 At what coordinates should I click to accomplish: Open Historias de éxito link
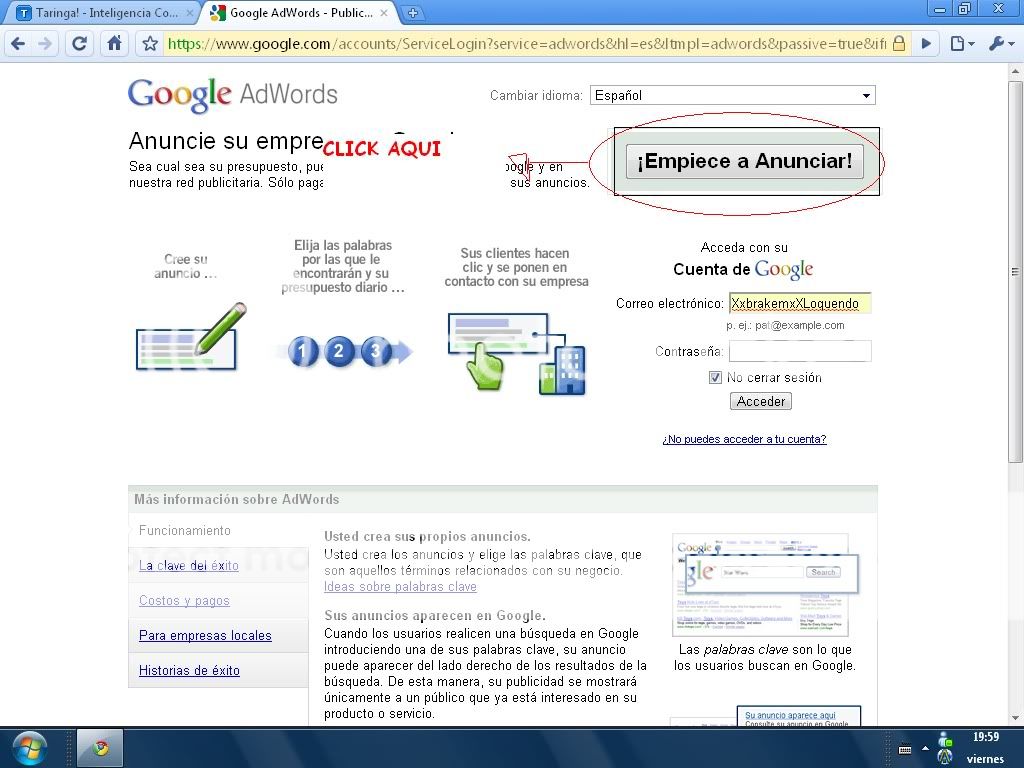pyautogui.click(x=189, y=670)
